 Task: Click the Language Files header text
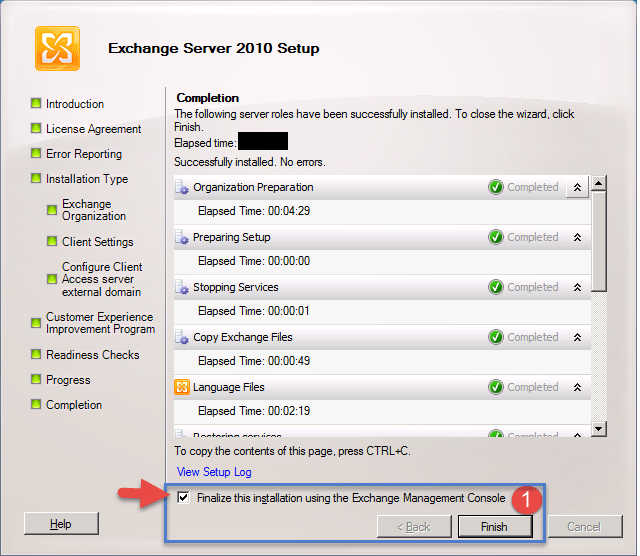tap(229, 387)
